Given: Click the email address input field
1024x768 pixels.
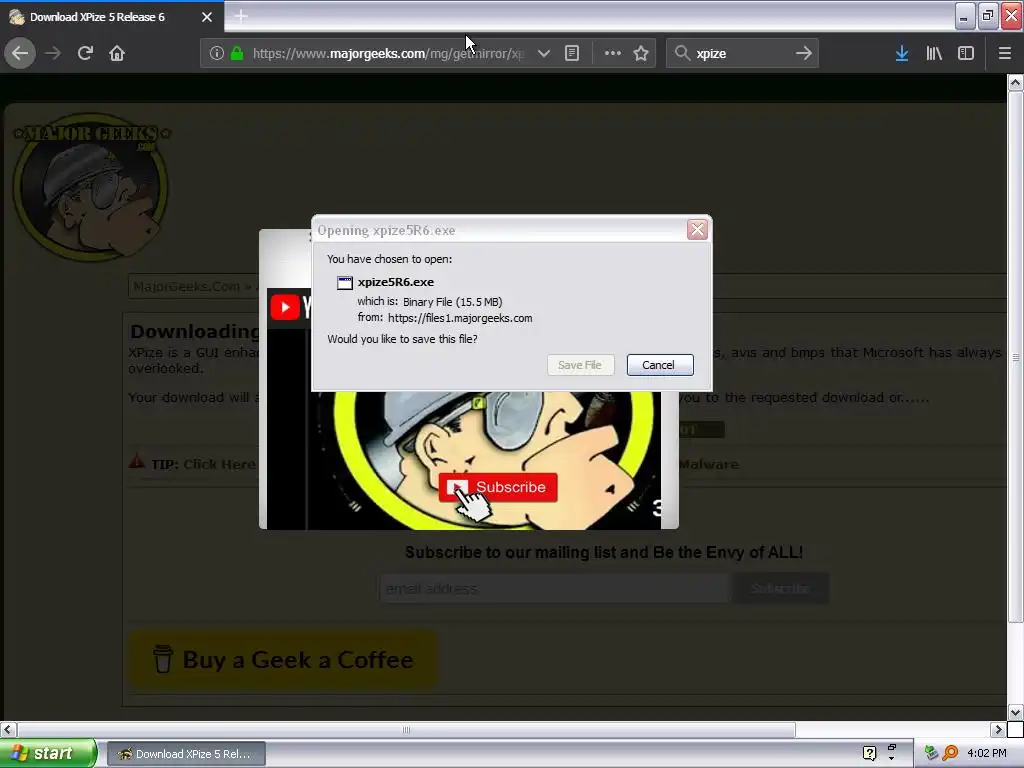Looking at the screenshot, I should (554, 588).
